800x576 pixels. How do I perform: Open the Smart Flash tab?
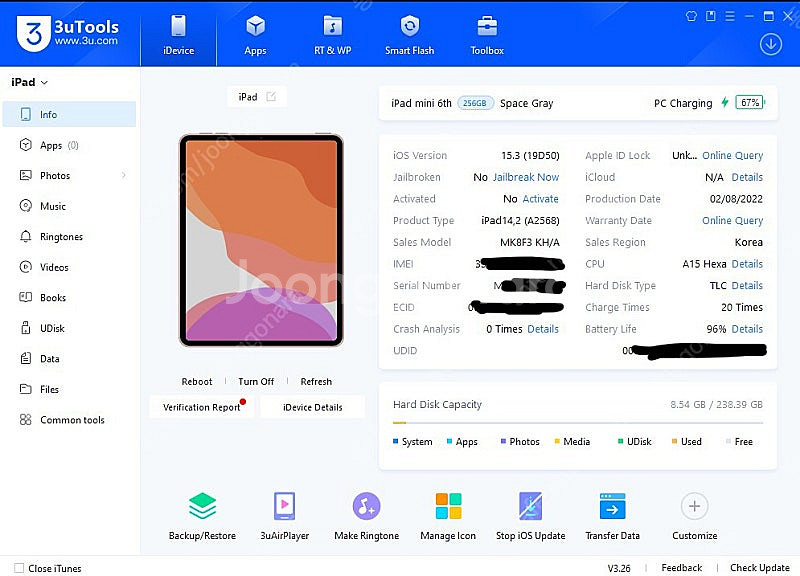409,35
